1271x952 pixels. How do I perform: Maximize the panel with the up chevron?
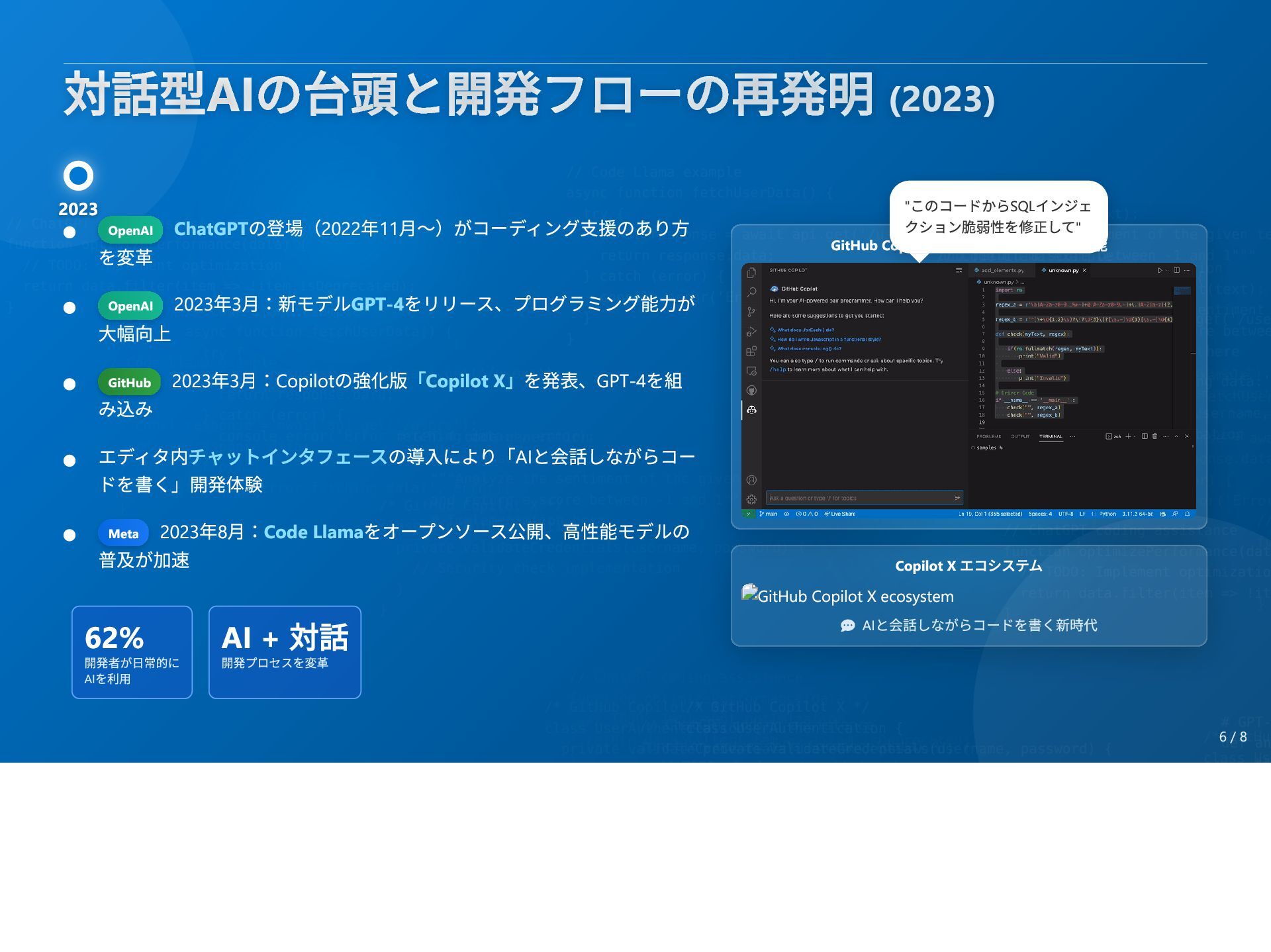(x=1176, y=436)
